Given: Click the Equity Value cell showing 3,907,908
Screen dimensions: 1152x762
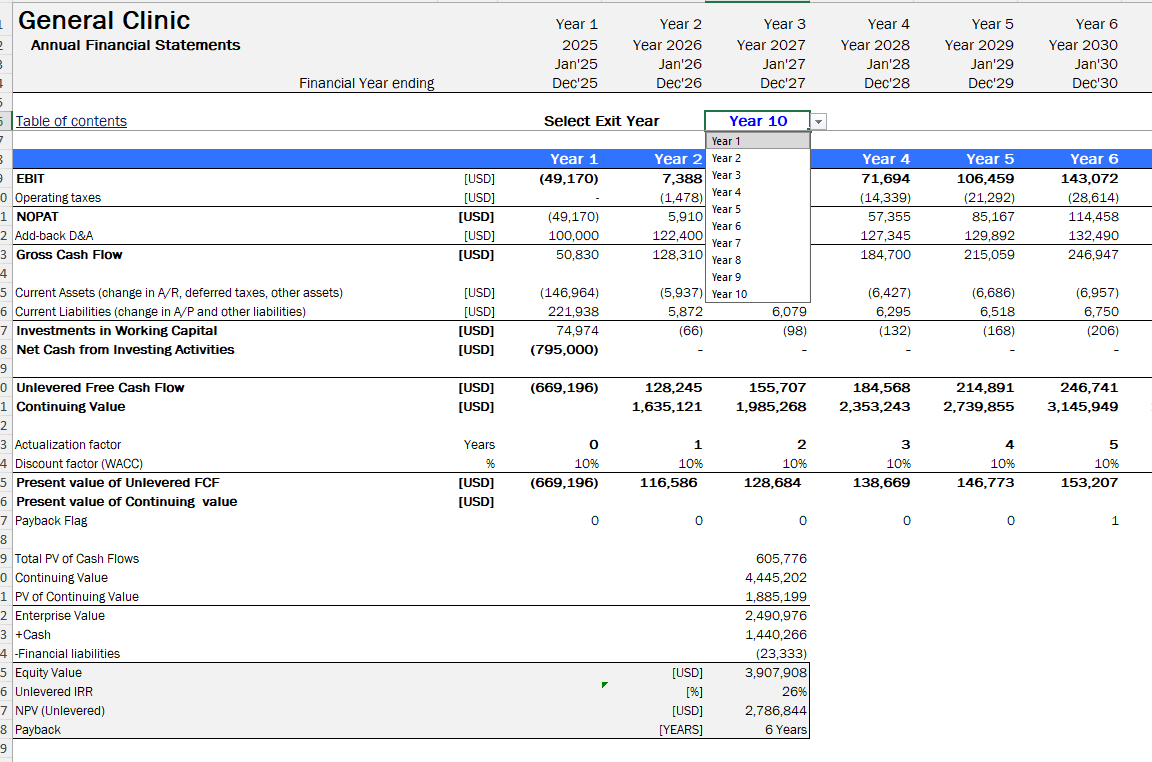Looking at the screenshot, I should tap(776, 673).
